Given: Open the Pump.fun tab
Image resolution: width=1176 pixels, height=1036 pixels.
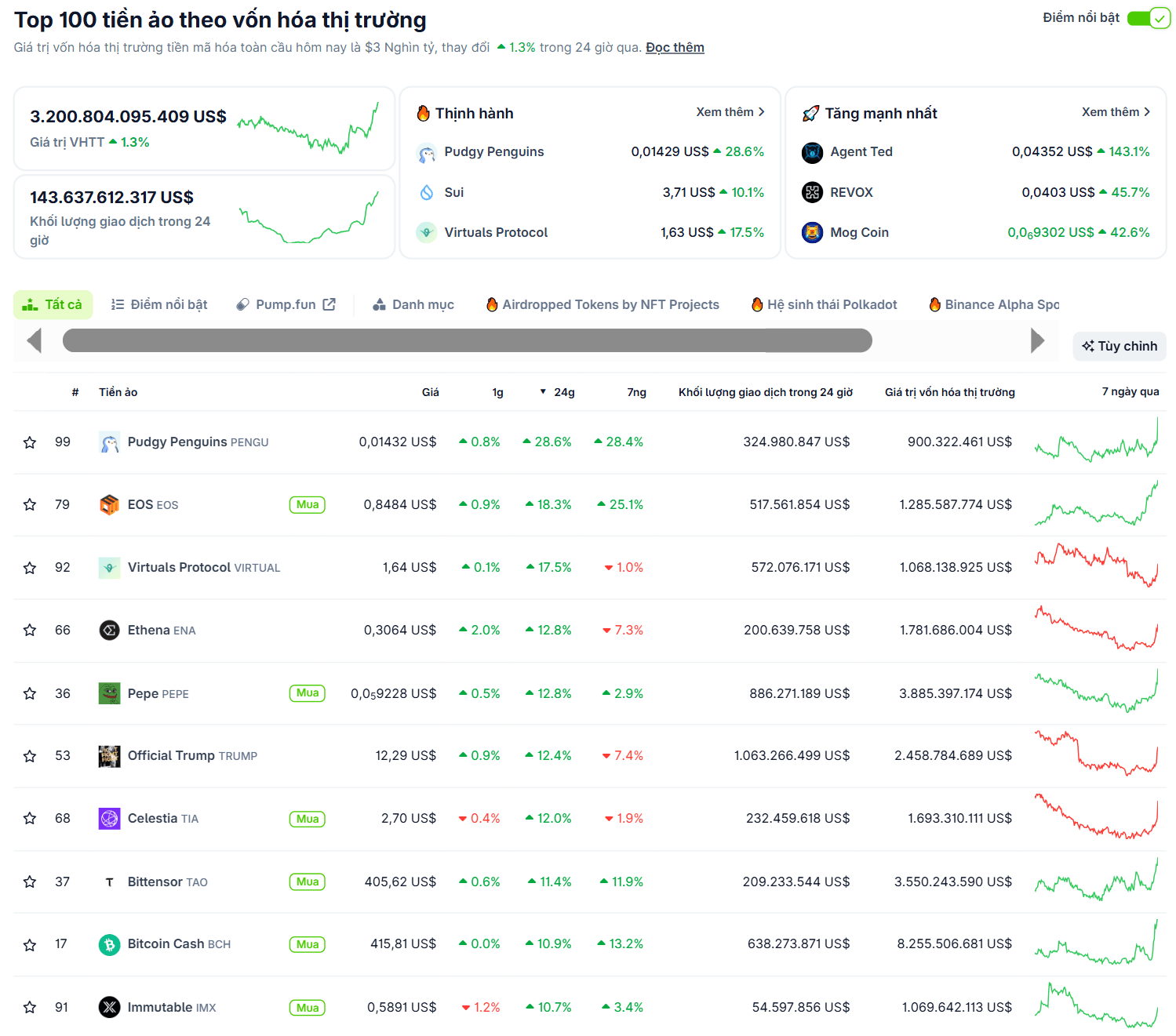Looking at the screenshot, I should [286, 304].
